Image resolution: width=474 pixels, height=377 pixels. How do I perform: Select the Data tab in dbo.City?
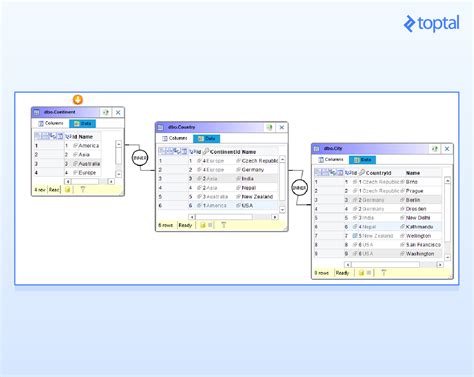362,160
